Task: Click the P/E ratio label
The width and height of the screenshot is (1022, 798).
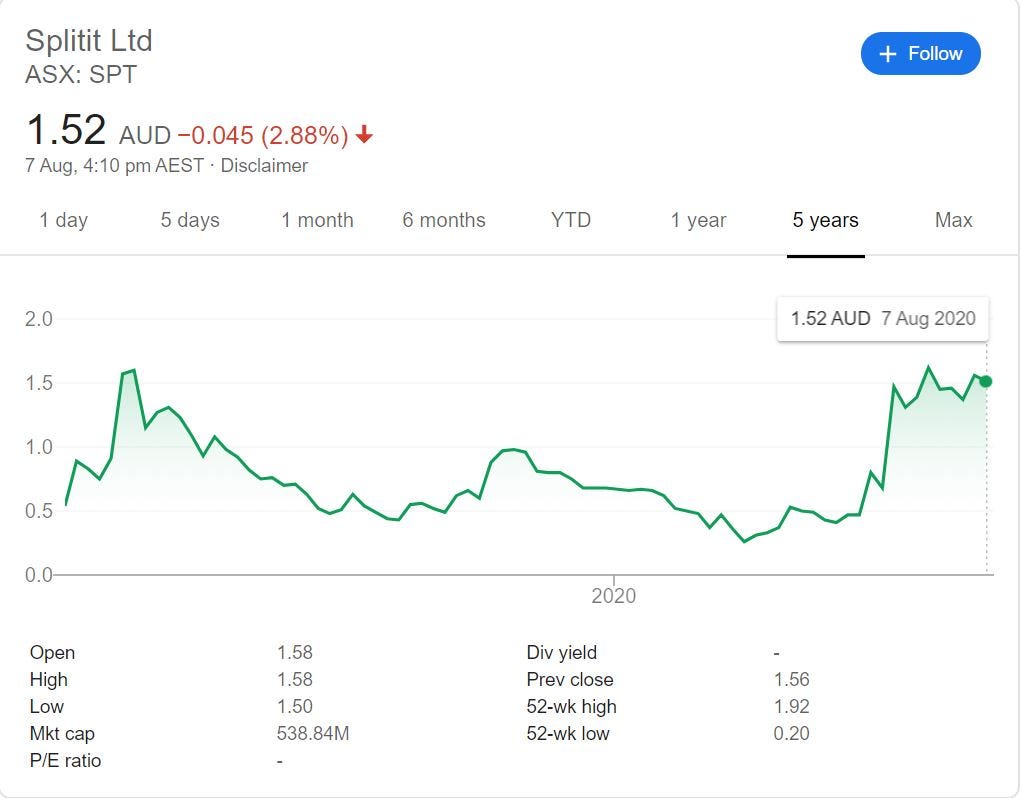Action: point(65,761)
